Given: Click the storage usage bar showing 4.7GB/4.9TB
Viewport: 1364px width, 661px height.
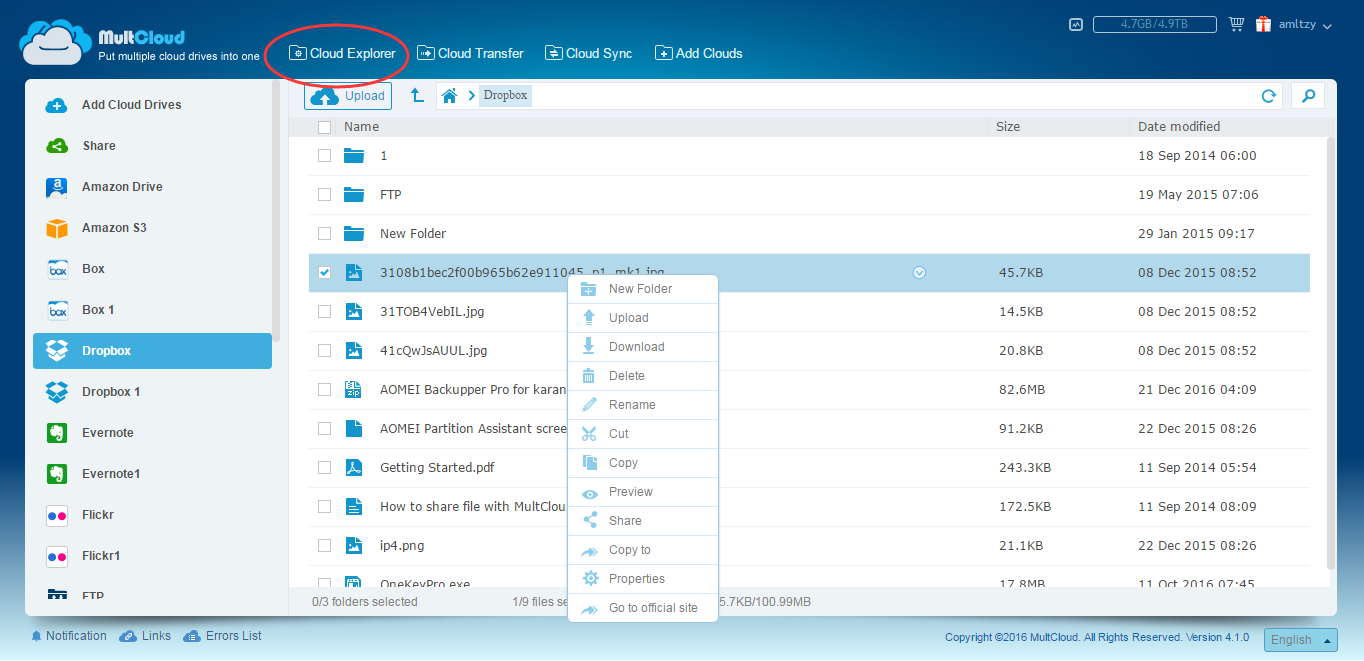Looking at the screenshot, I should coord(1154,25).
